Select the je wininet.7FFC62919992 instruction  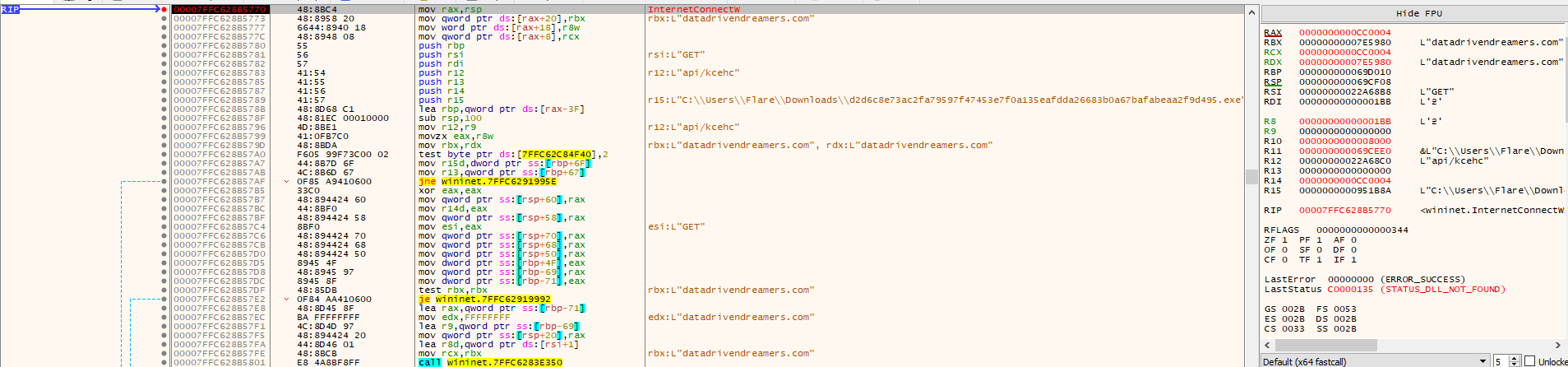484,300
